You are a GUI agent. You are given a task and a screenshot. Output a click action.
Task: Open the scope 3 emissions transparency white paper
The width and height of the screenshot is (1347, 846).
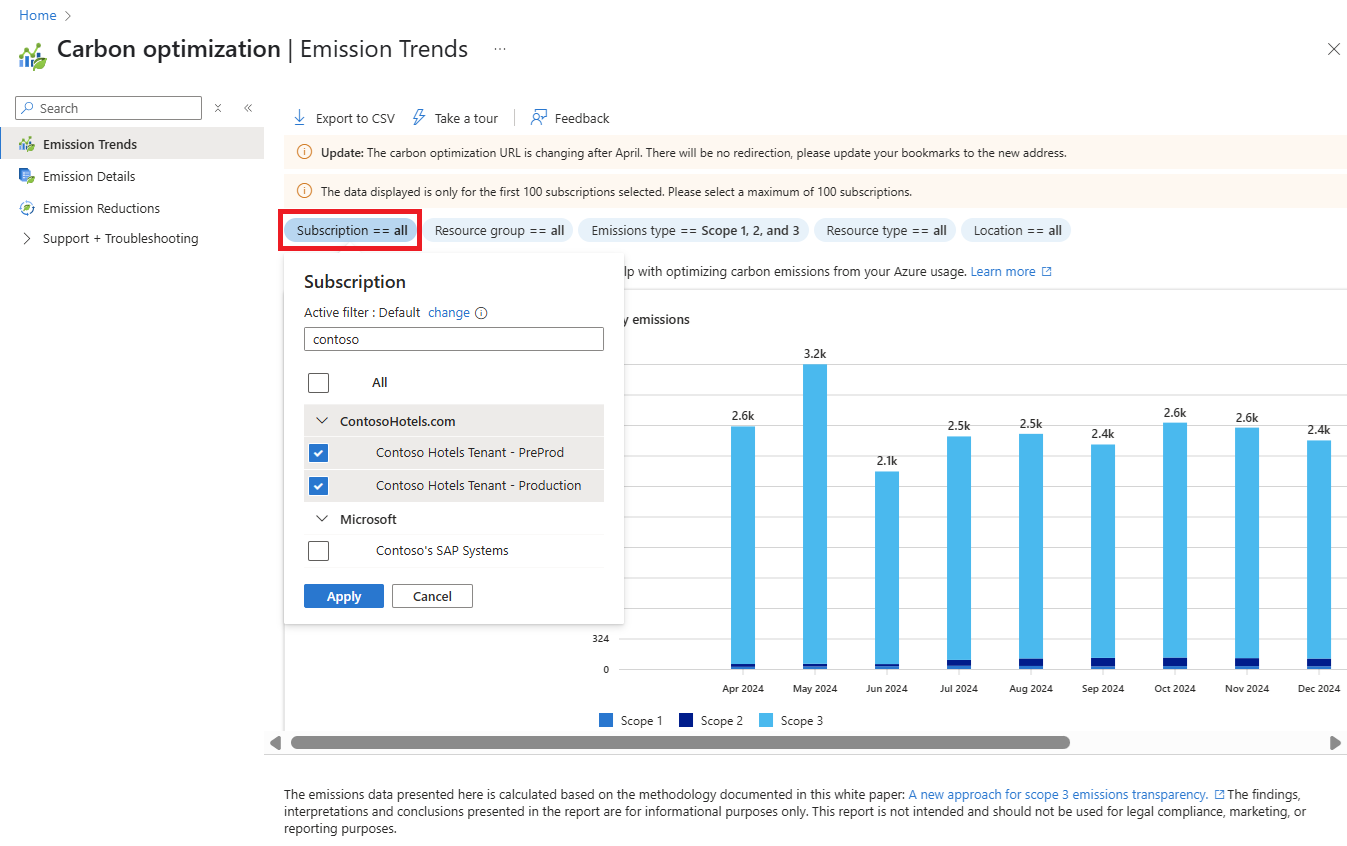pyautogui.click(x=1058, y=795)
